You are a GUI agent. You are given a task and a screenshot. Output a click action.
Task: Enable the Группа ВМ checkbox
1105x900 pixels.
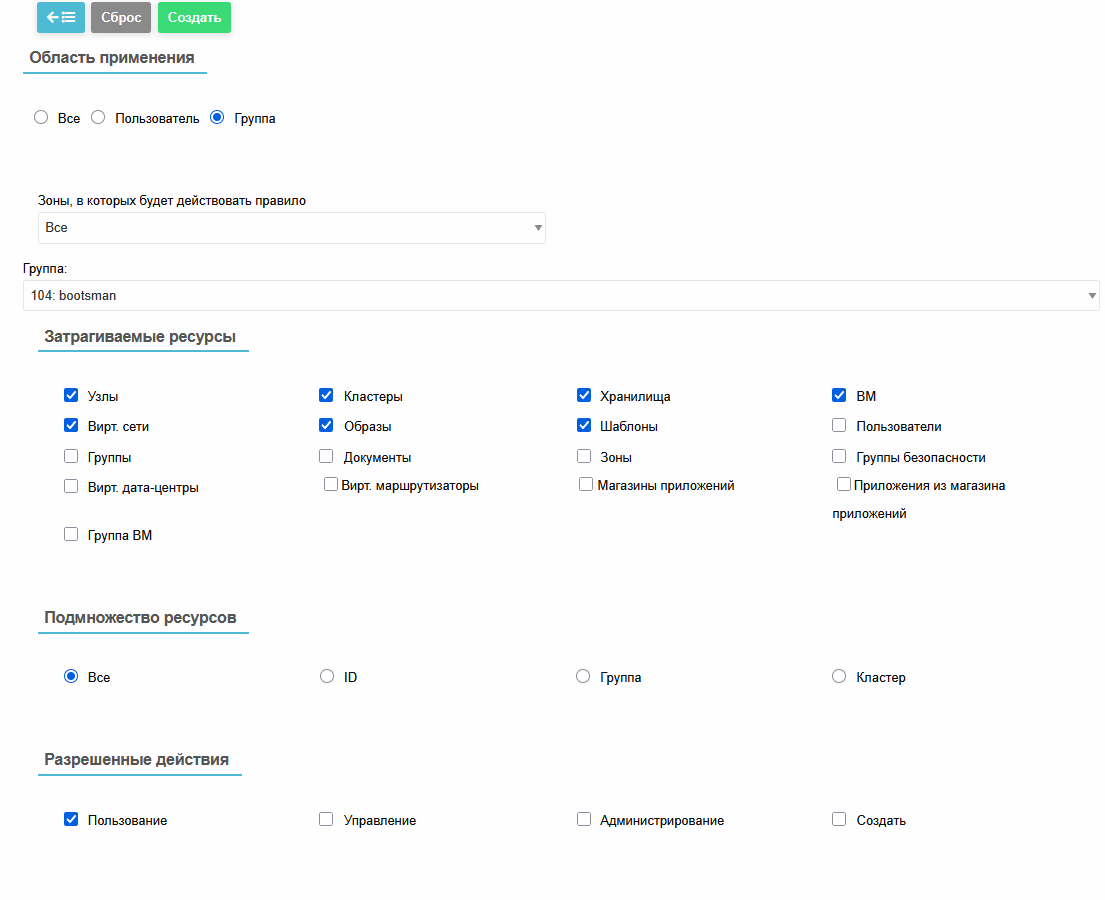pyautogui.click(x=71, y=534)
